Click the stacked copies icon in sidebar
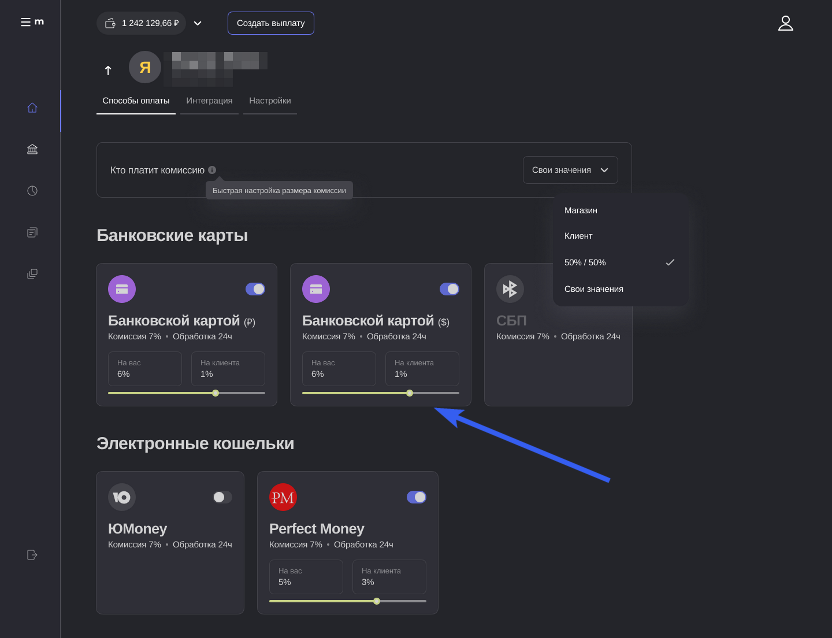The height and width of the screenshot is (638, 832). (32, 274)
